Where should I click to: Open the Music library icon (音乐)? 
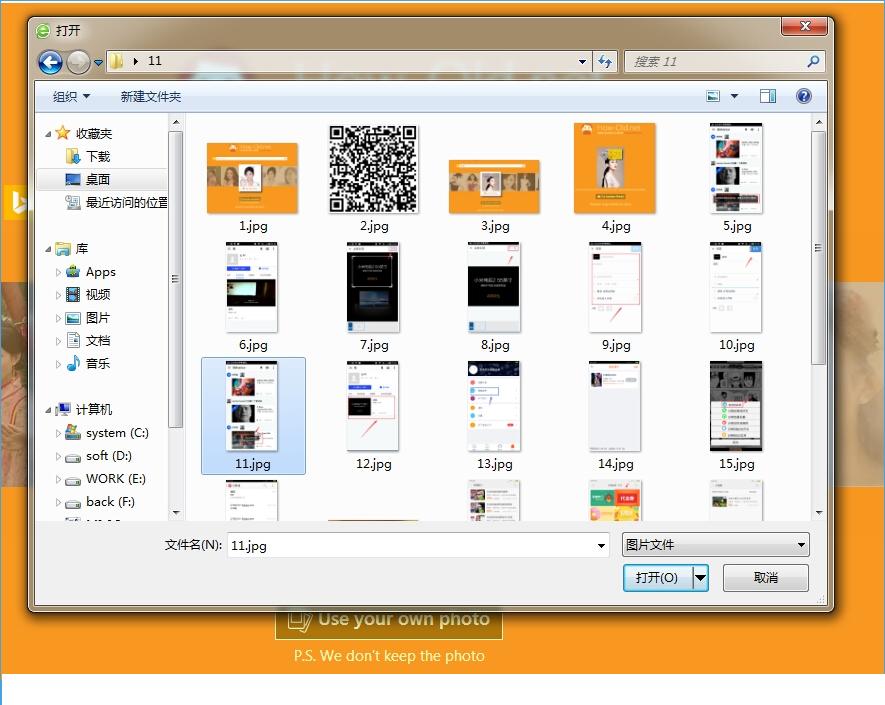click(73, 364)
